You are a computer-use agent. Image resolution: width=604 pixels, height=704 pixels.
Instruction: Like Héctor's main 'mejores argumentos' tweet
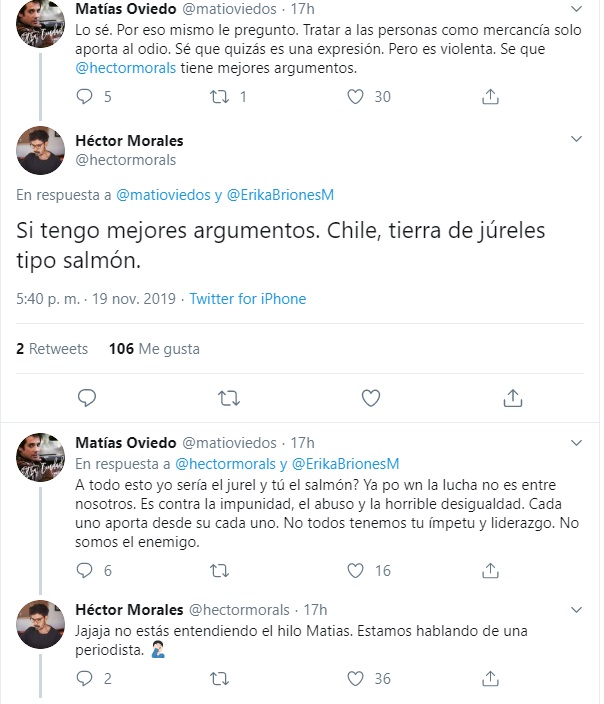pyautogui.click(x=371, y=398)
